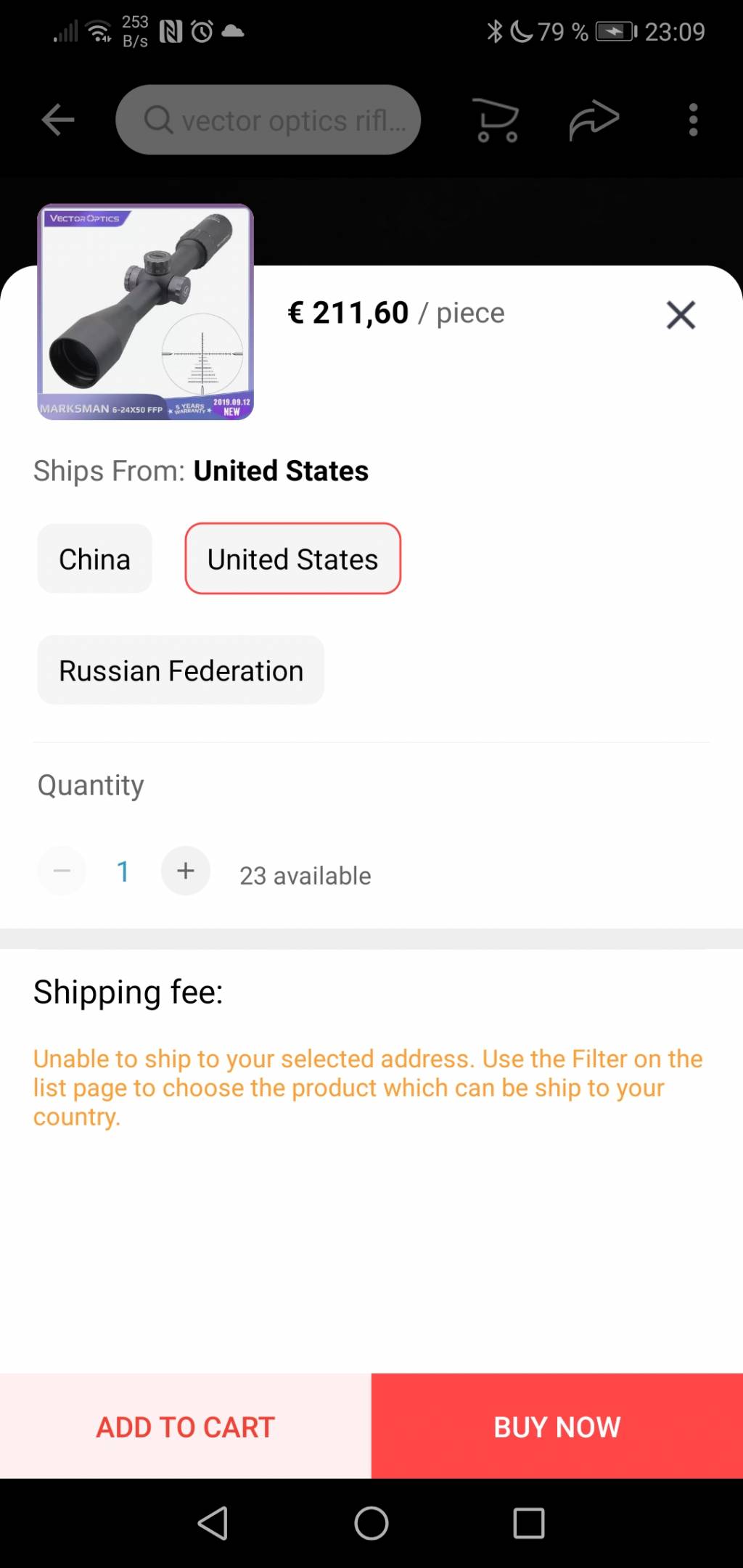
Task: Select United States shipping origin
Action: (293, 559)
